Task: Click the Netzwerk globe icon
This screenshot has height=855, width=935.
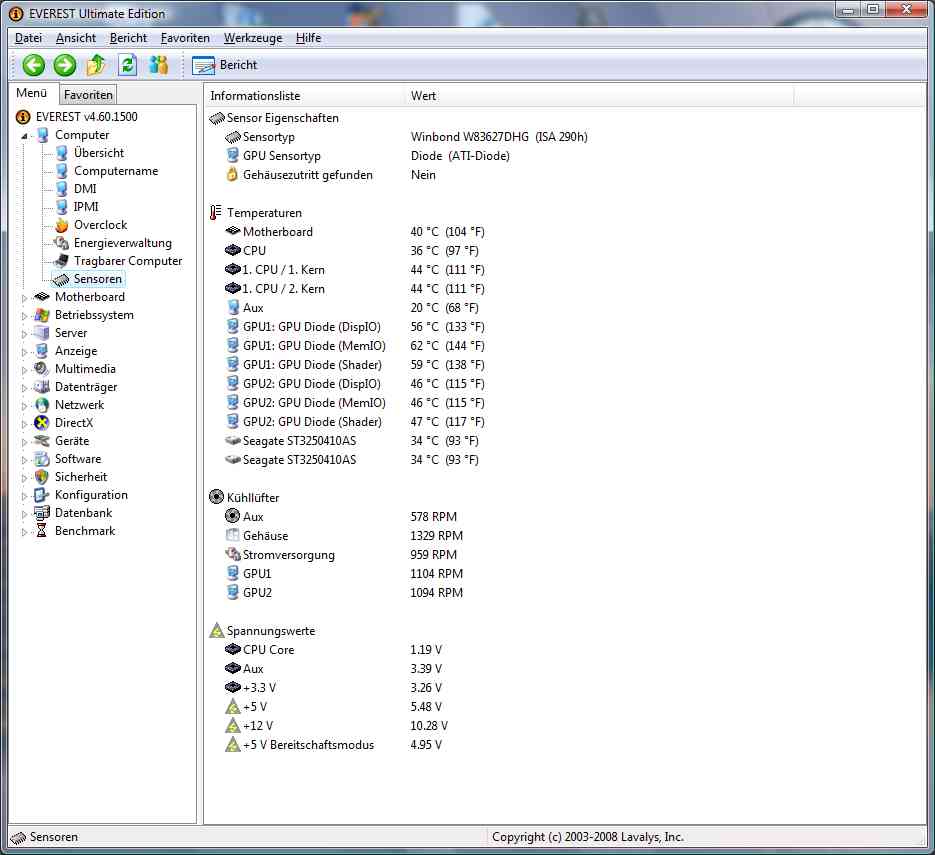Action: 42,405
